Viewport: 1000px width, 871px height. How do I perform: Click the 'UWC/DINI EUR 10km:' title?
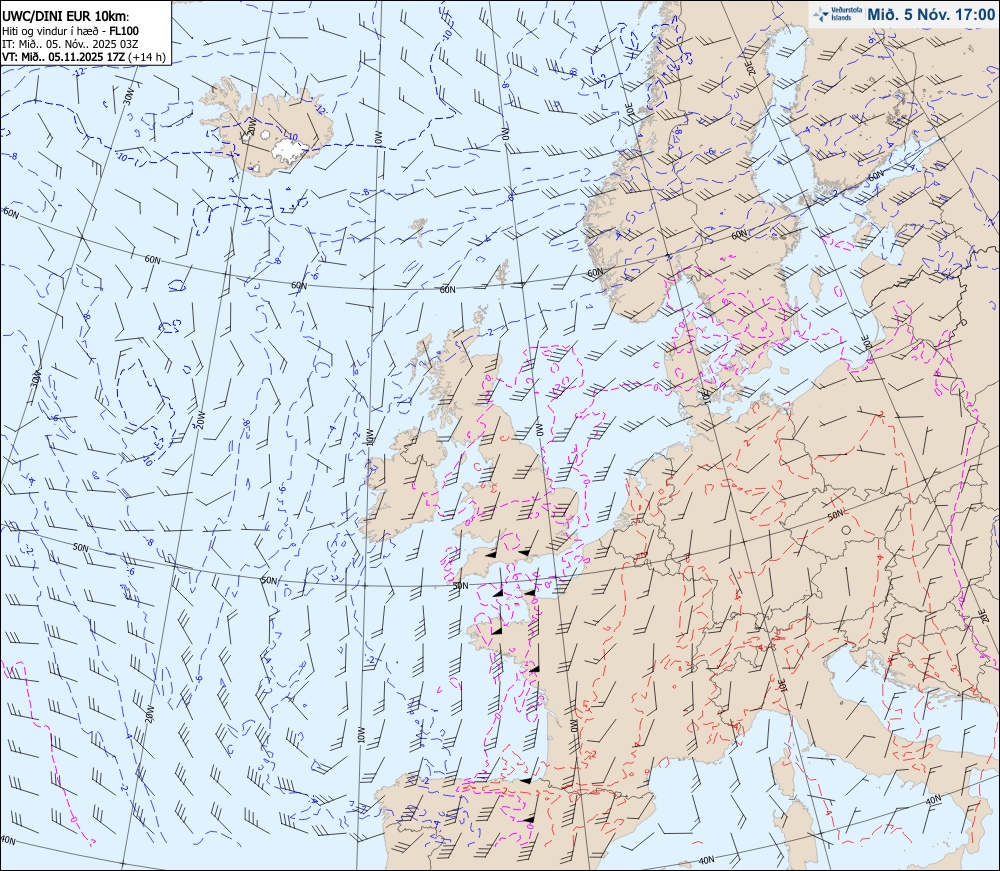[x=66, y=17]
